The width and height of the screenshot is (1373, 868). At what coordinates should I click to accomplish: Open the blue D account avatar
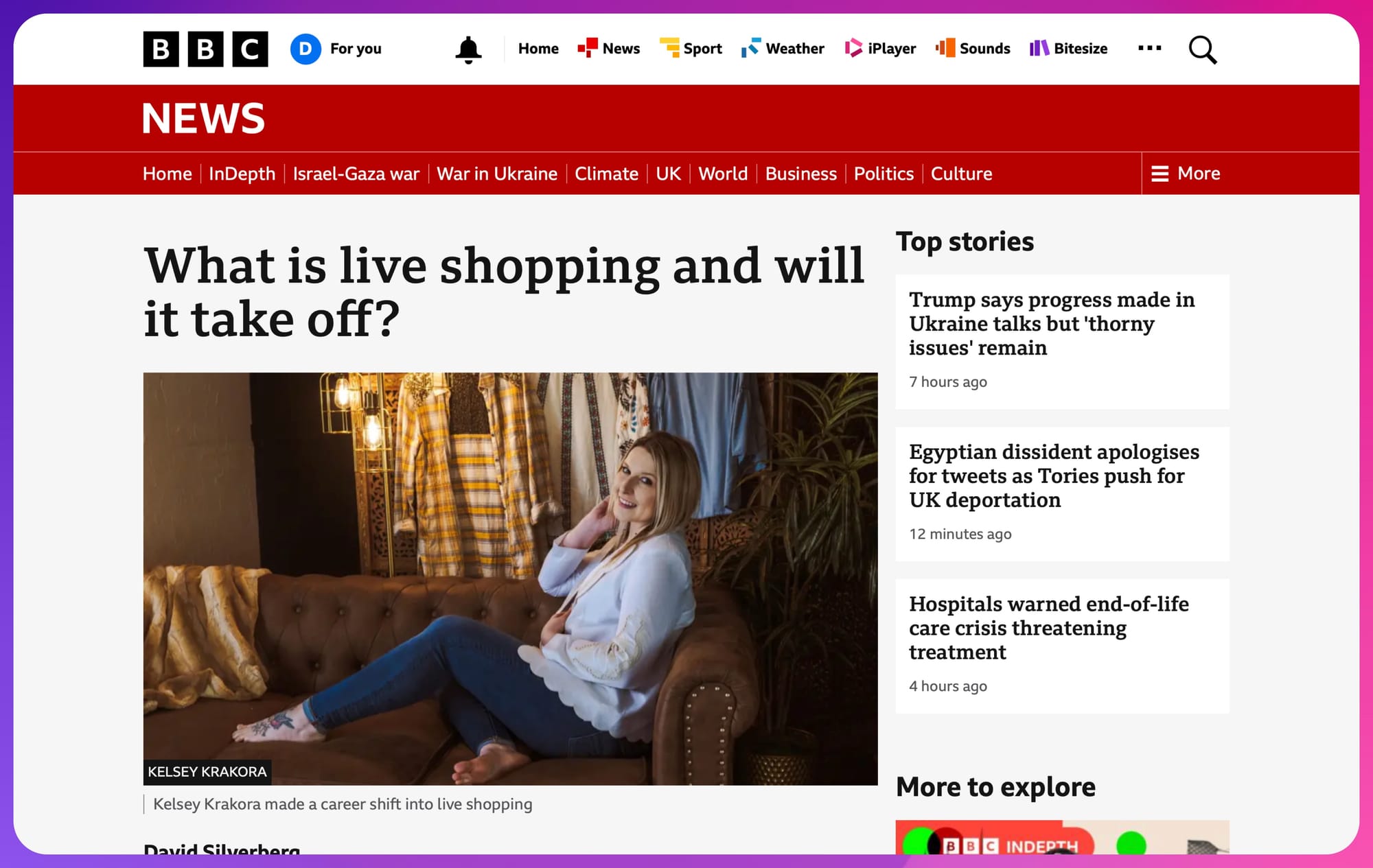(x=305, y=49)
